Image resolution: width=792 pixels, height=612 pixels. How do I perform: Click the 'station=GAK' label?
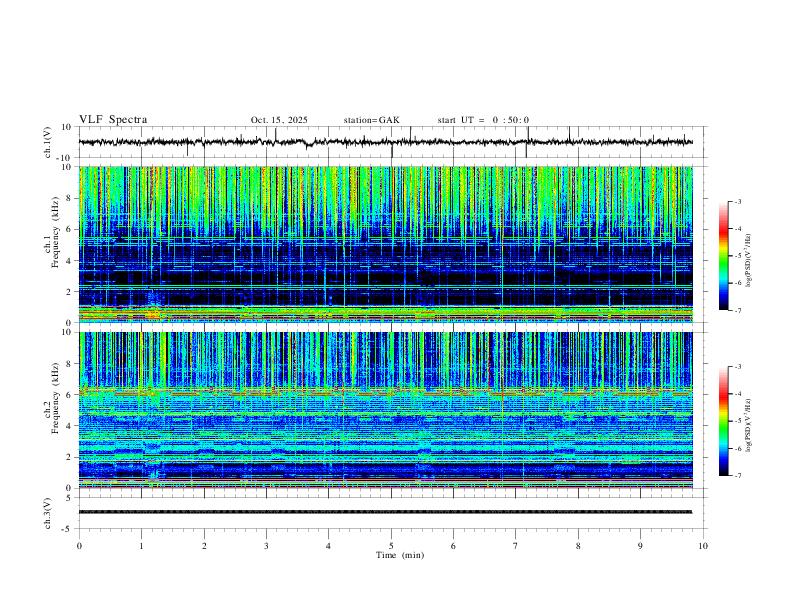[371, 120]
